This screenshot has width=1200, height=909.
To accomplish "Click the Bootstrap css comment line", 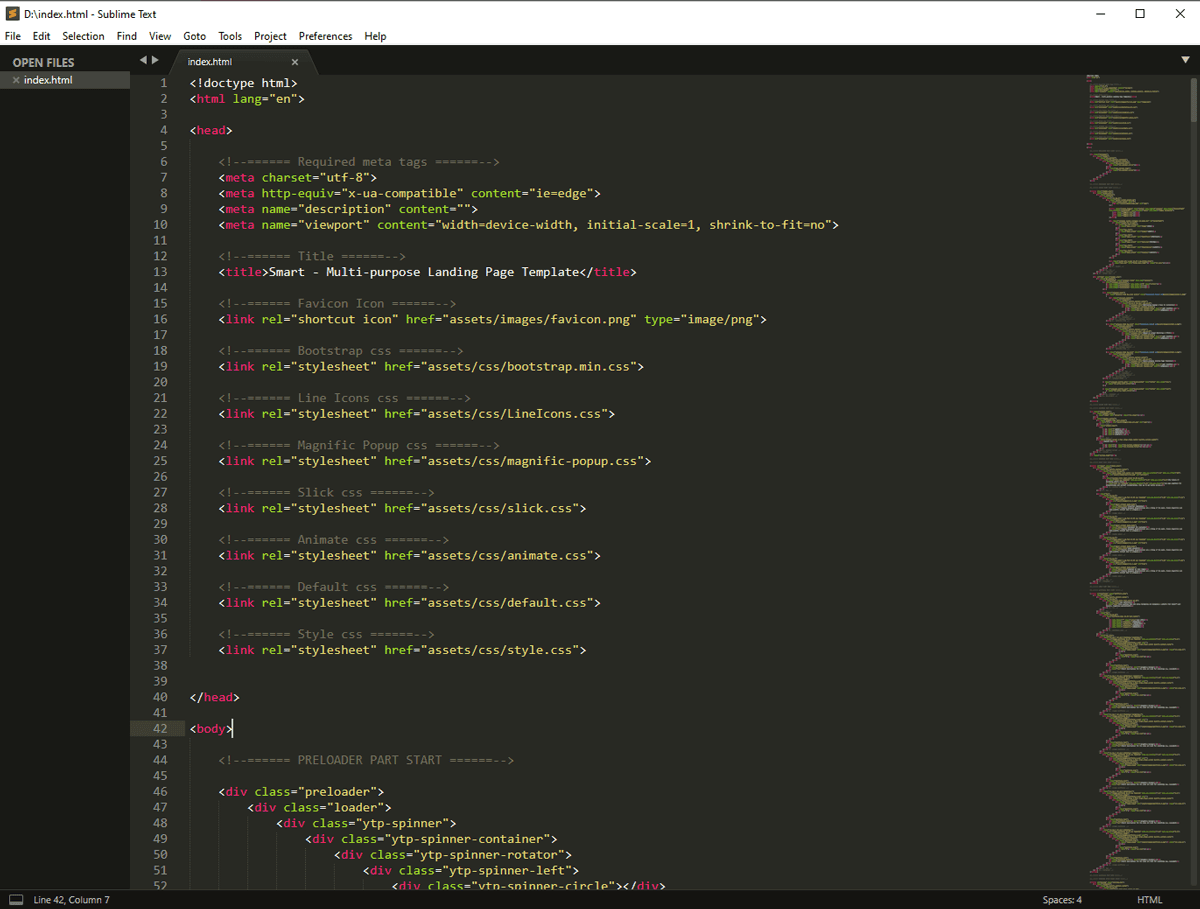I will (341, 351).
